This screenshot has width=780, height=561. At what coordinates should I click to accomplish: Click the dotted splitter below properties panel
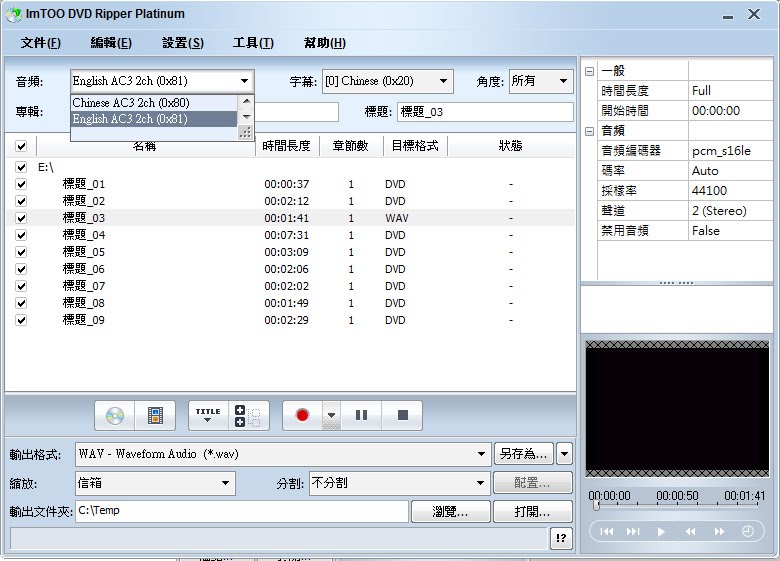point(676,283)
